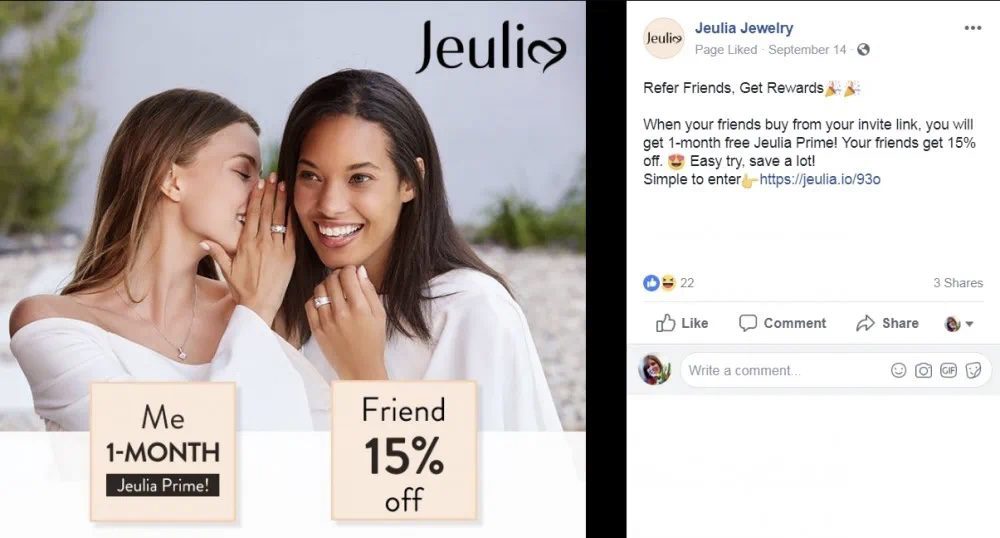Screen dimensions: 1000x538
Task: Open the Jeulia Jewelry page name link
Action: pyautogui.click(x=744, y=28)
